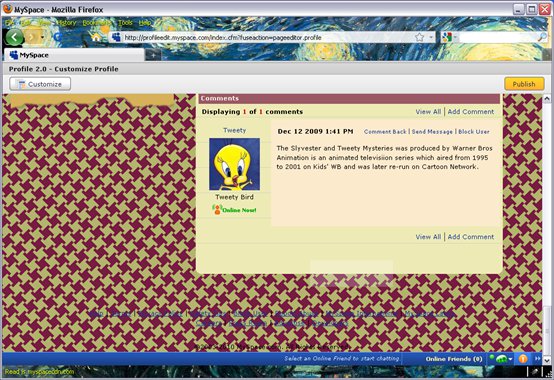Go back with the green Back arrow
This screenshot has height=380, width=554.
tap(14, 37)
